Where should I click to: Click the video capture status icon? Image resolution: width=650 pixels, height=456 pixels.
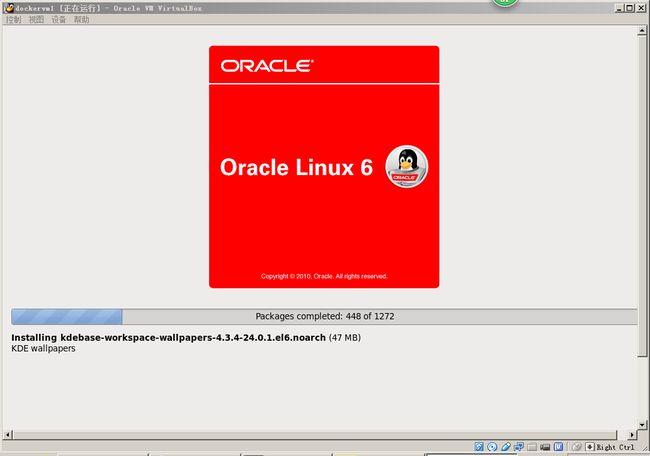click(x=545, y=447)
